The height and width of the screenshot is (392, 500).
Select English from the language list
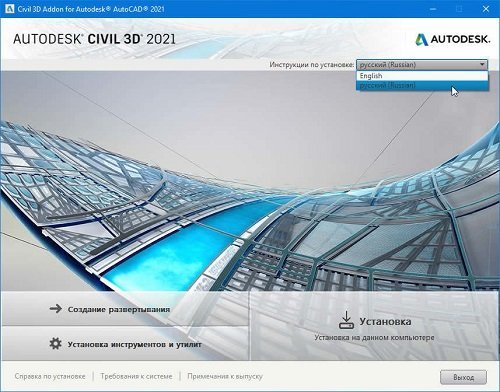(422, 76)
